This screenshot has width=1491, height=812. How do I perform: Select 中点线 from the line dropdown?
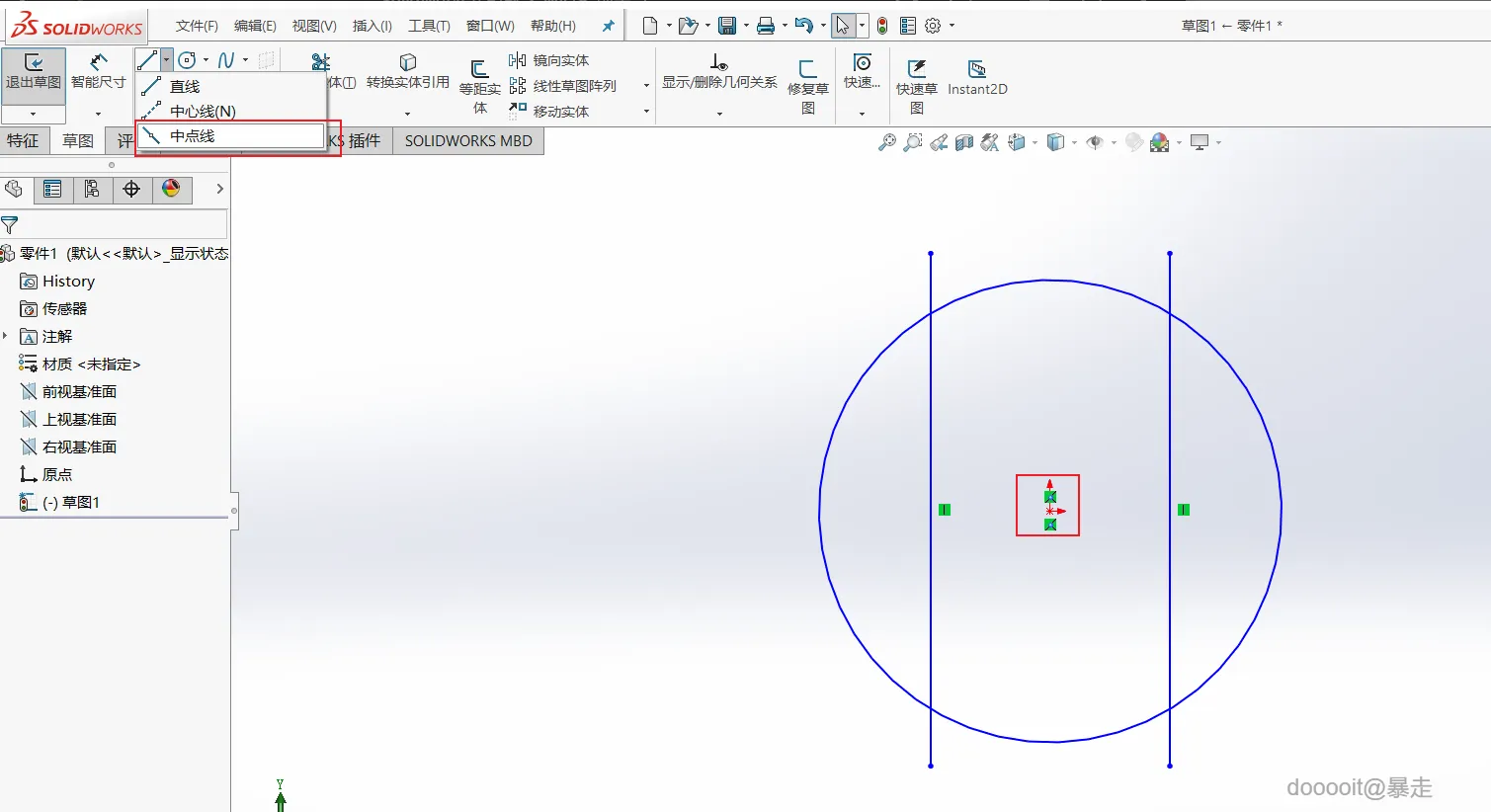pos(193,136)
